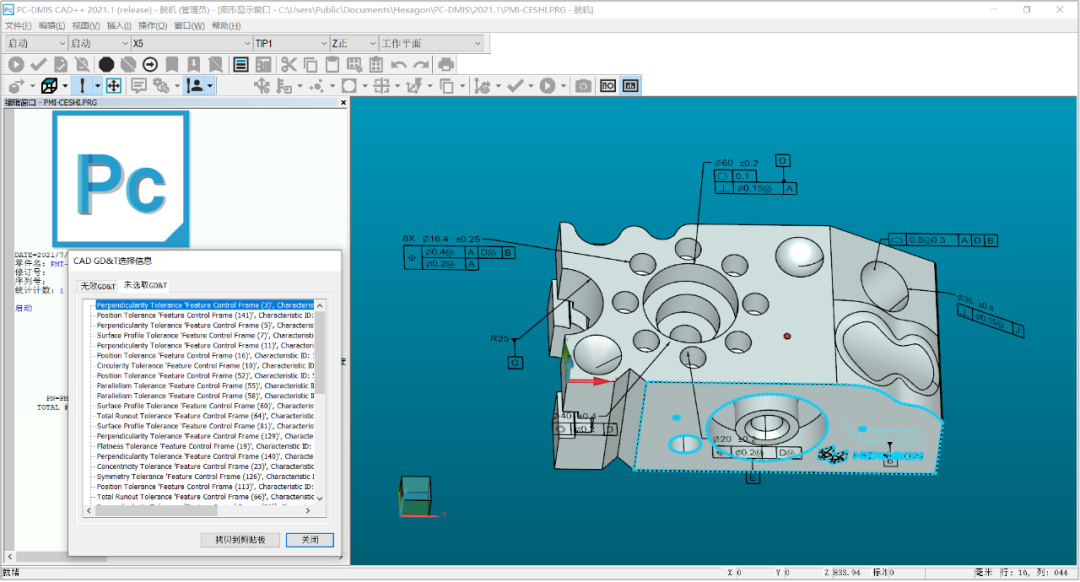Open the 帮助(H) menu

click(x=227, y=25)
